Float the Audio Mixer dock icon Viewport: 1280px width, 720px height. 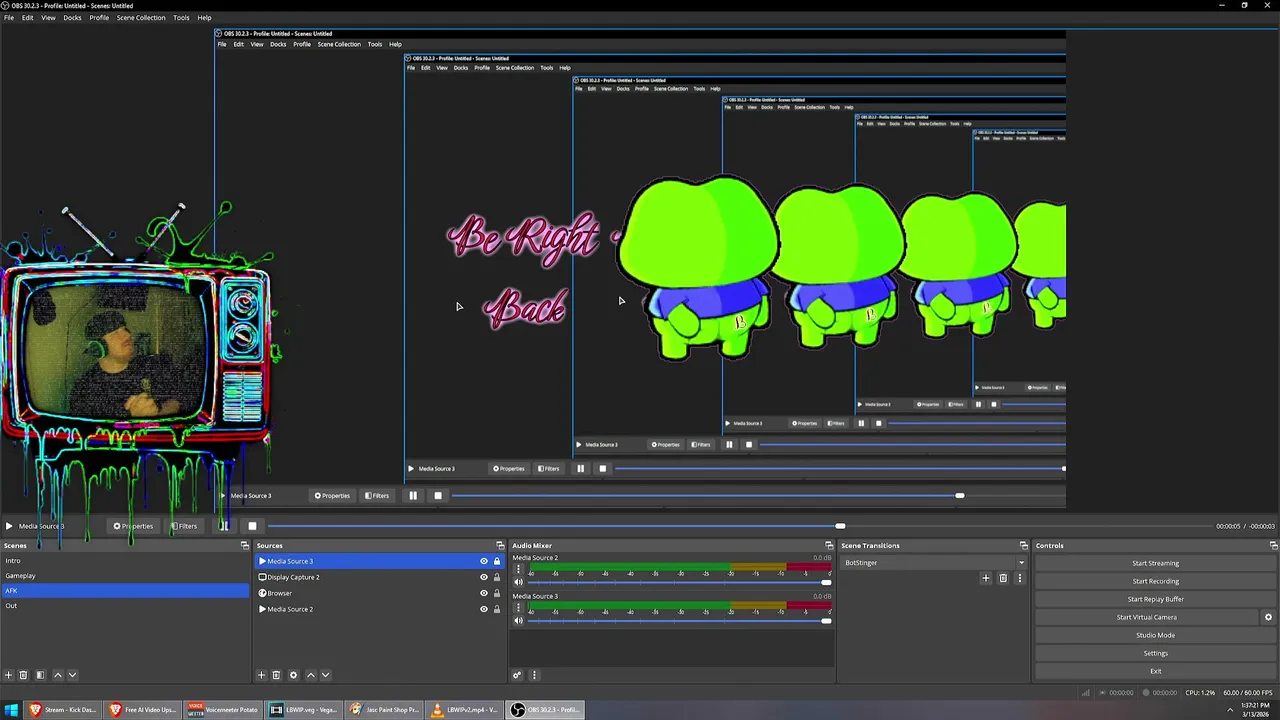point(828,546)
